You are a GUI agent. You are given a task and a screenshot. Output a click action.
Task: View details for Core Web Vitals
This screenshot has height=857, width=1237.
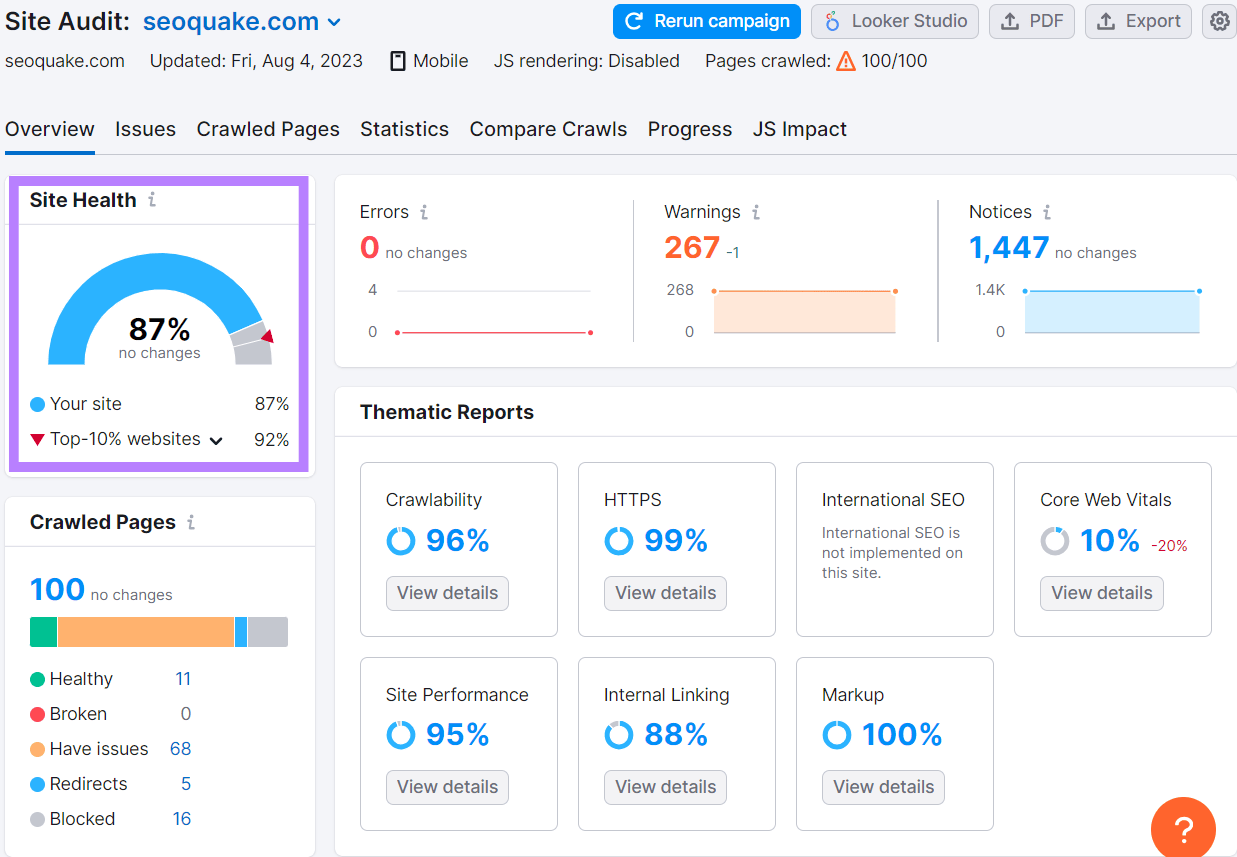click(x=1102, y=593)
